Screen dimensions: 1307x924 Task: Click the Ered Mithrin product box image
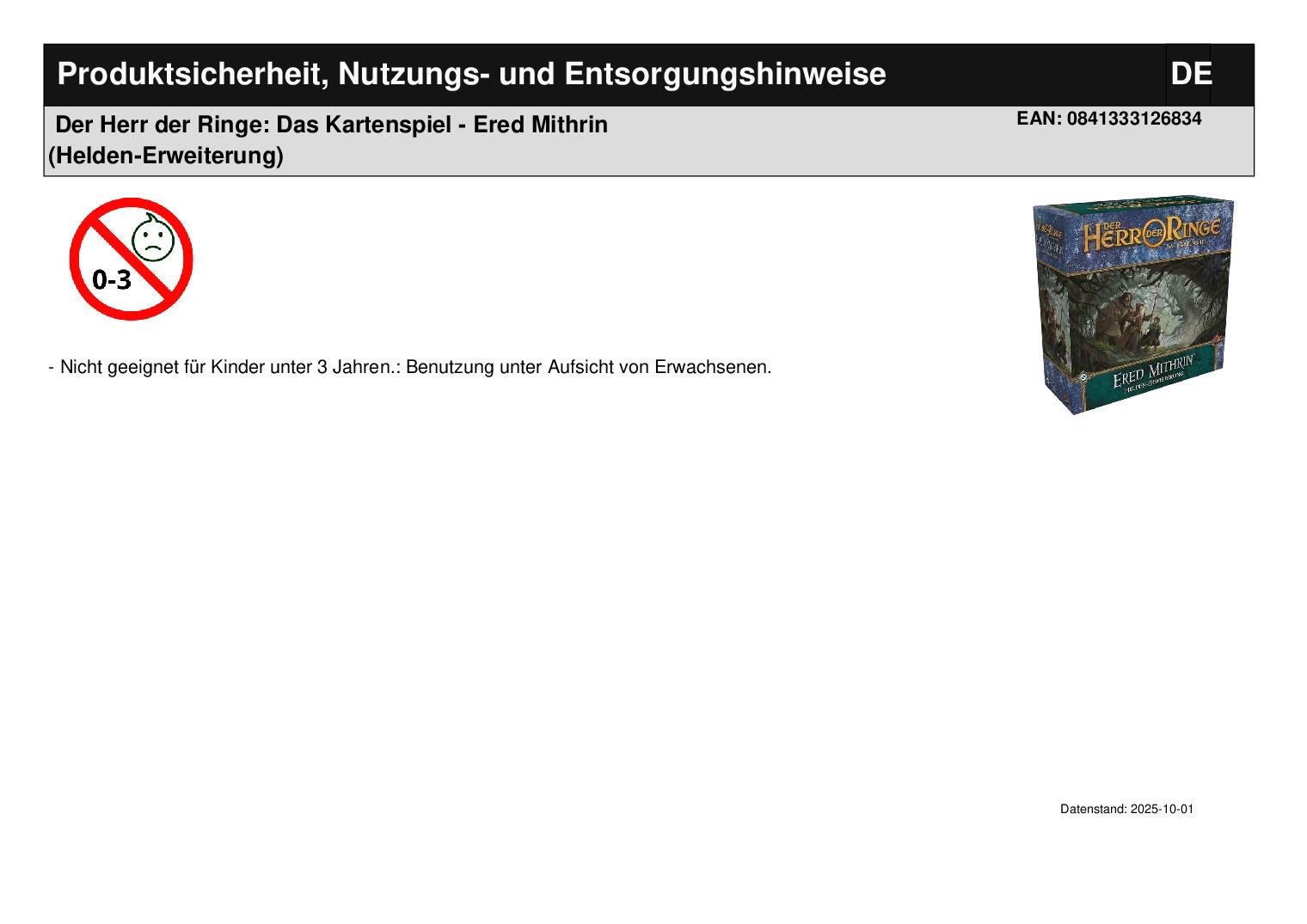coord(1132,304)
